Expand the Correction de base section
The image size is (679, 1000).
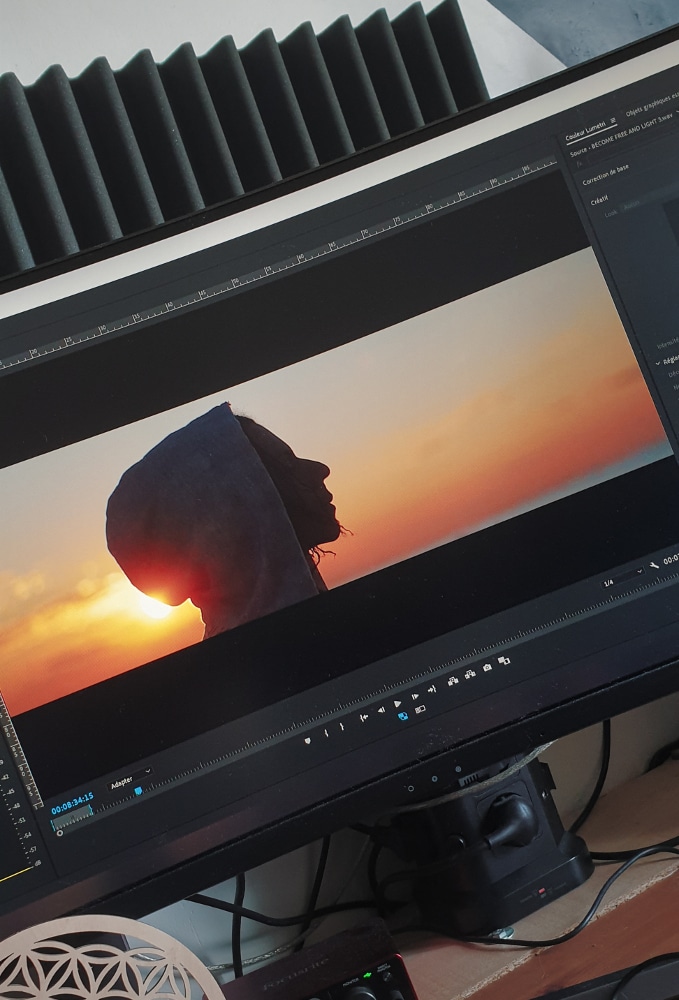(x=605, y=174)
